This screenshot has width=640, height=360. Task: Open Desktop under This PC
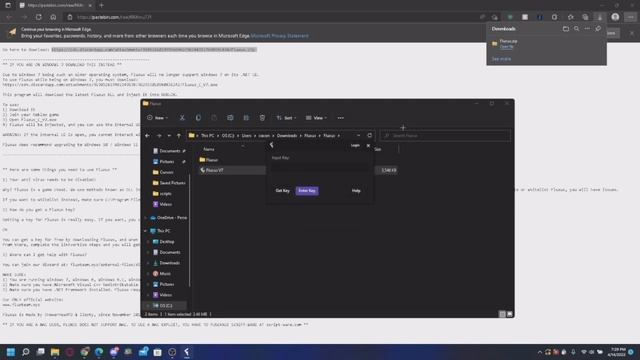coord(164,242)
